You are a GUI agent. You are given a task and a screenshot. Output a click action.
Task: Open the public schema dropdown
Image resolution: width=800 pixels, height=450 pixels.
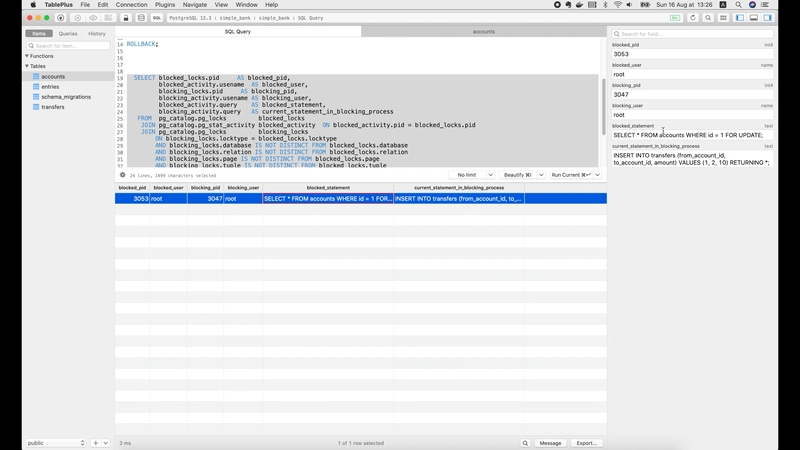[56, 443]
